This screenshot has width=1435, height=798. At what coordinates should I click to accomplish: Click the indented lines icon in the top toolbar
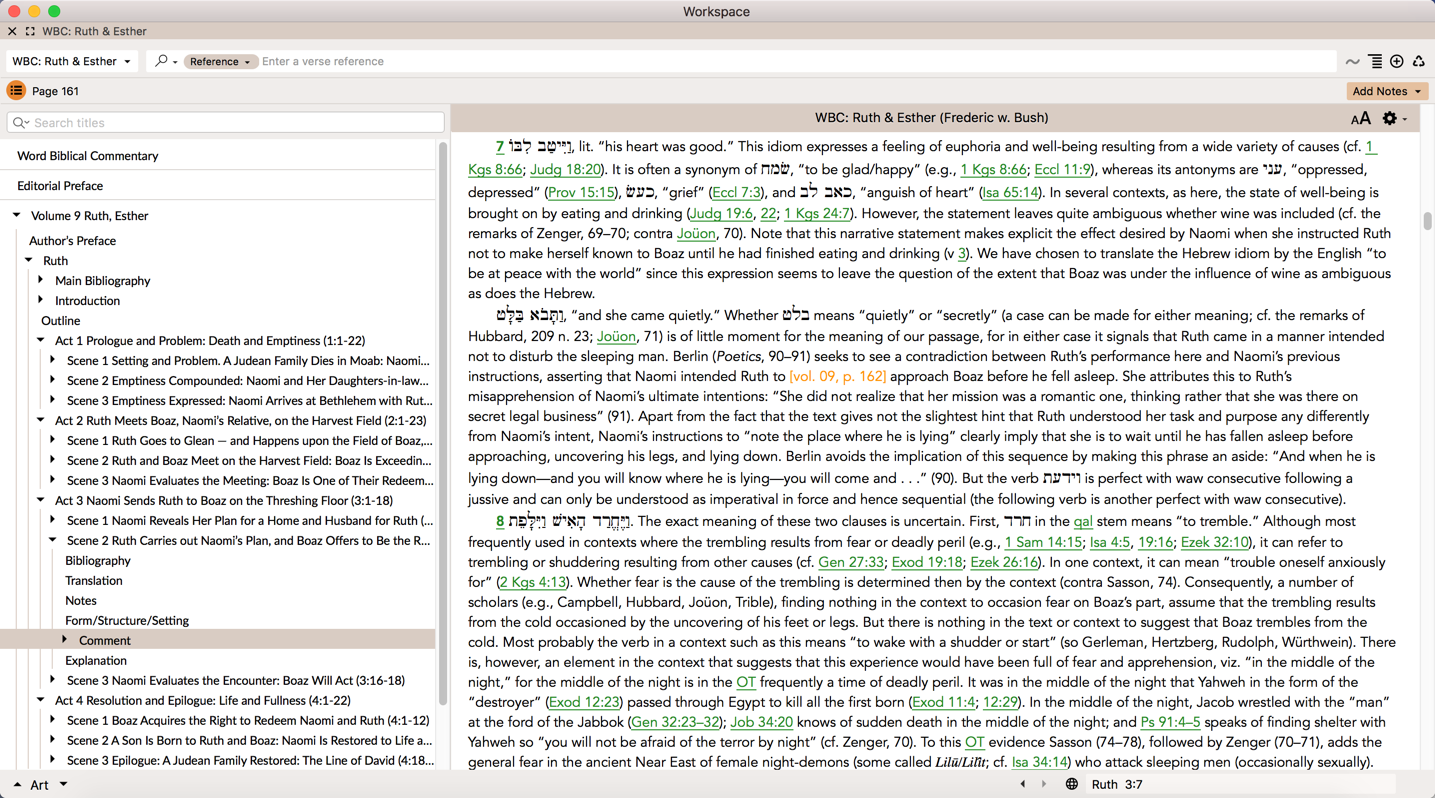coord(1375,62)
